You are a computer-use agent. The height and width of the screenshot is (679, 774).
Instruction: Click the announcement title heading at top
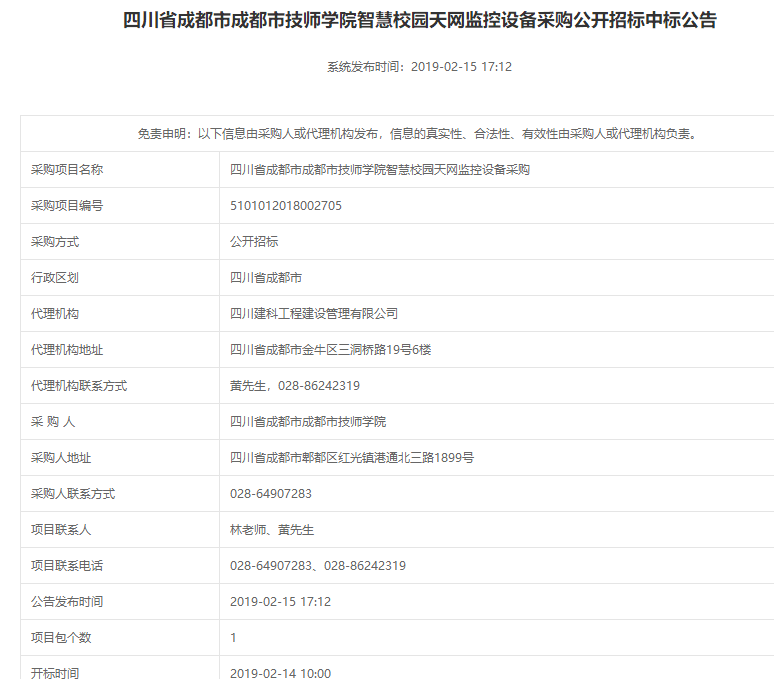(x=419, y=20)
